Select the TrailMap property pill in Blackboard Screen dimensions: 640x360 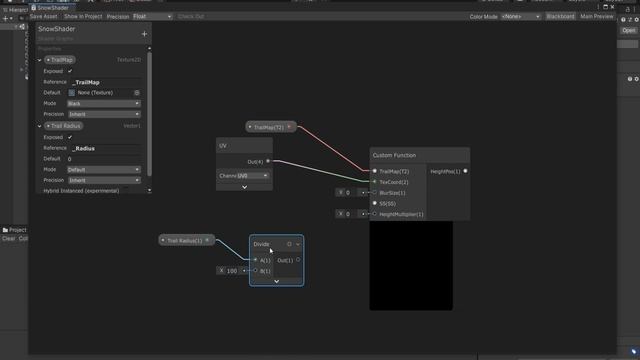click(x=60, y=60)
